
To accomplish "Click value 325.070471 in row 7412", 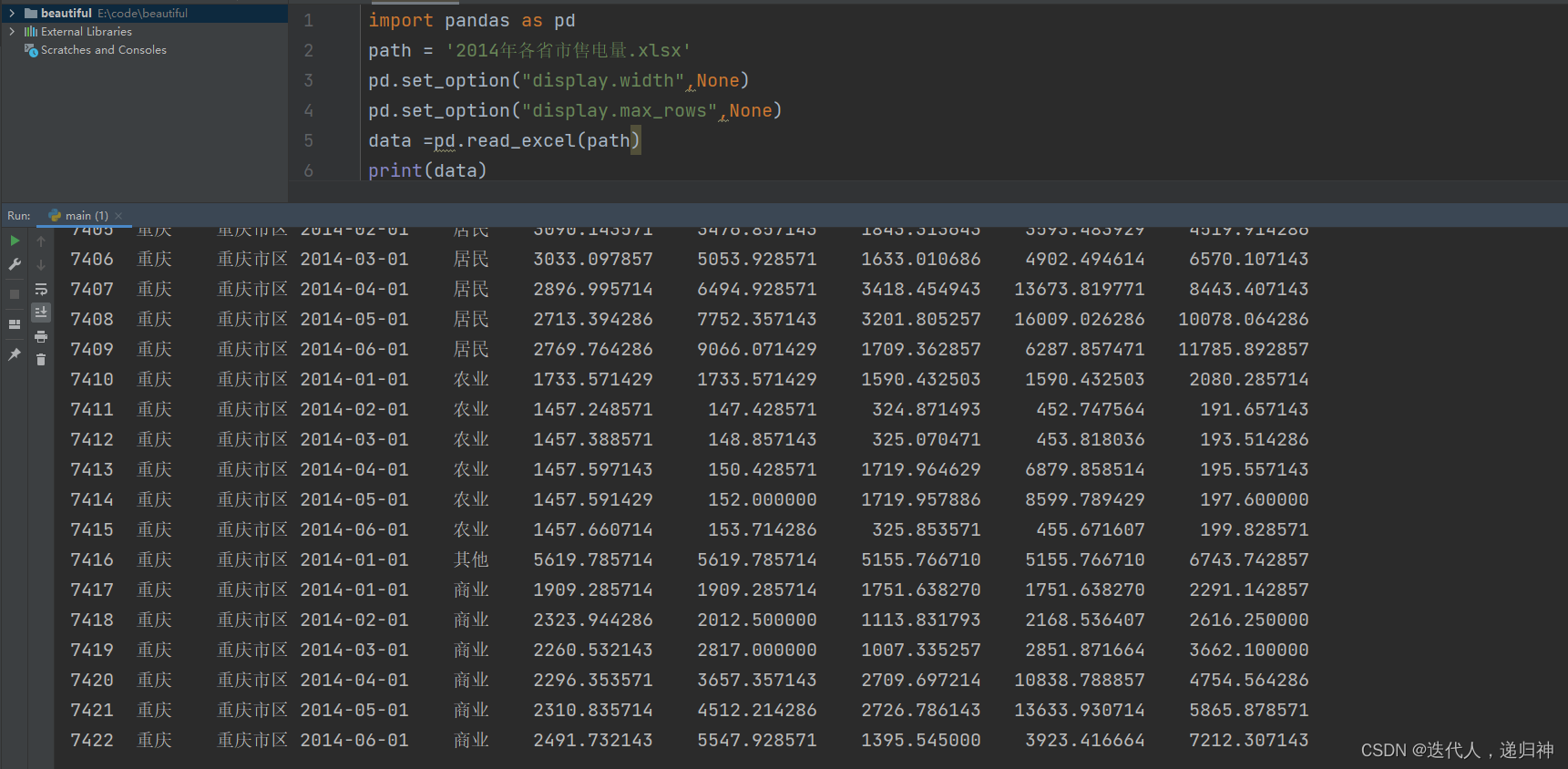I will coord(927,439).
